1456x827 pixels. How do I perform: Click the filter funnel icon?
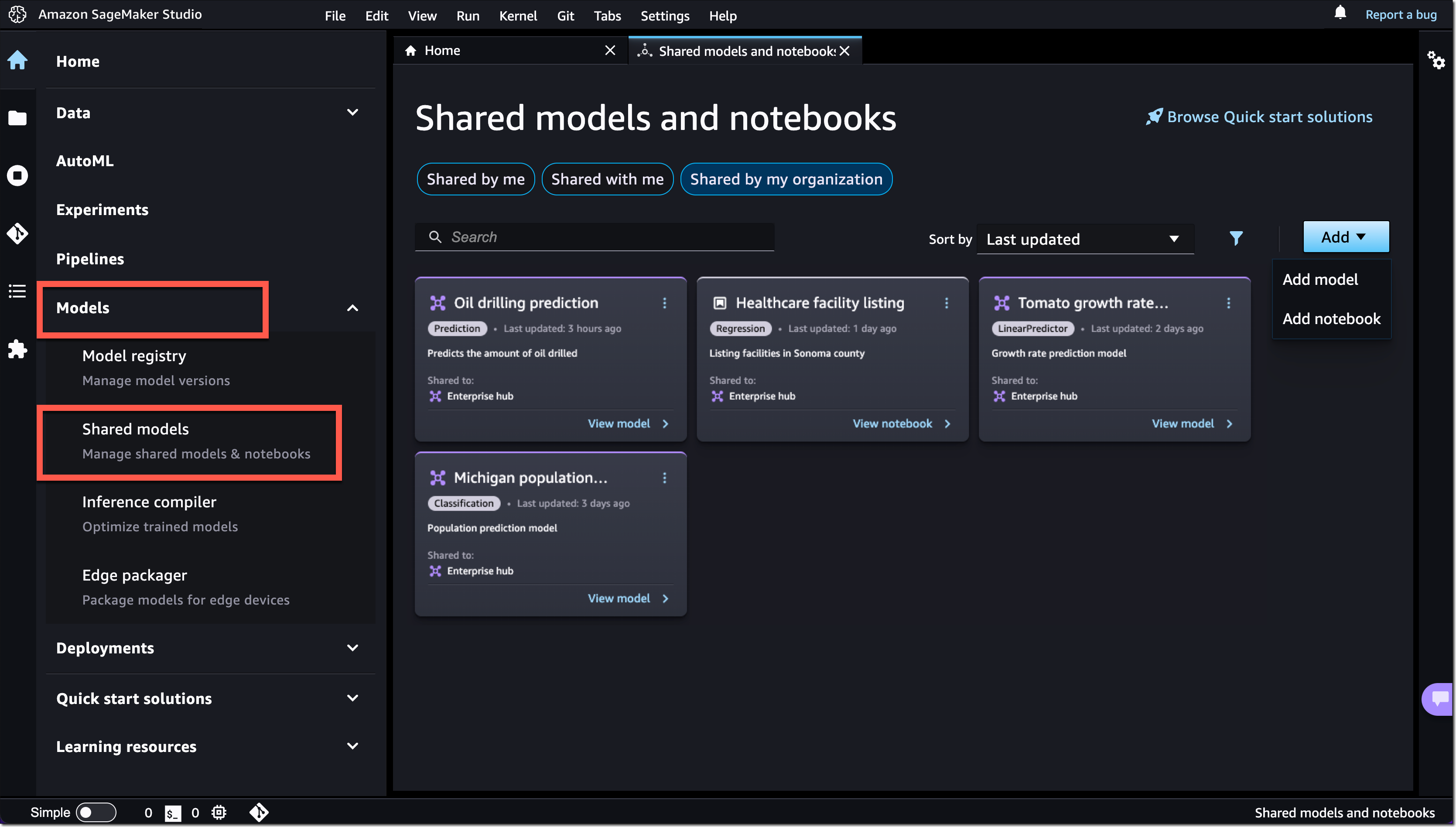click(x=1236, y=238)
